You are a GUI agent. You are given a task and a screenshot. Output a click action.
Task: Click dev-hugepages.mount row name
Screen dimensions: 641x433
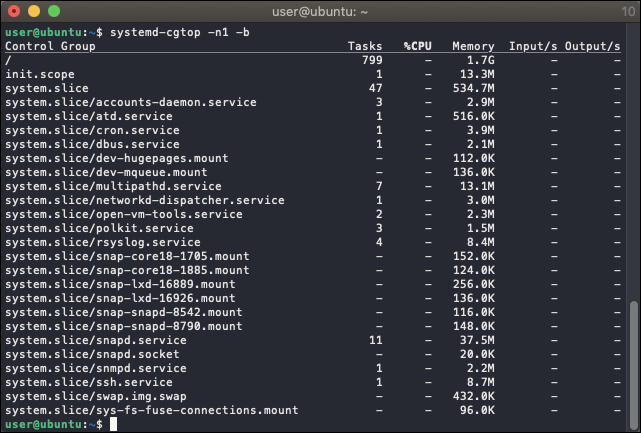[x=117, y=158]
